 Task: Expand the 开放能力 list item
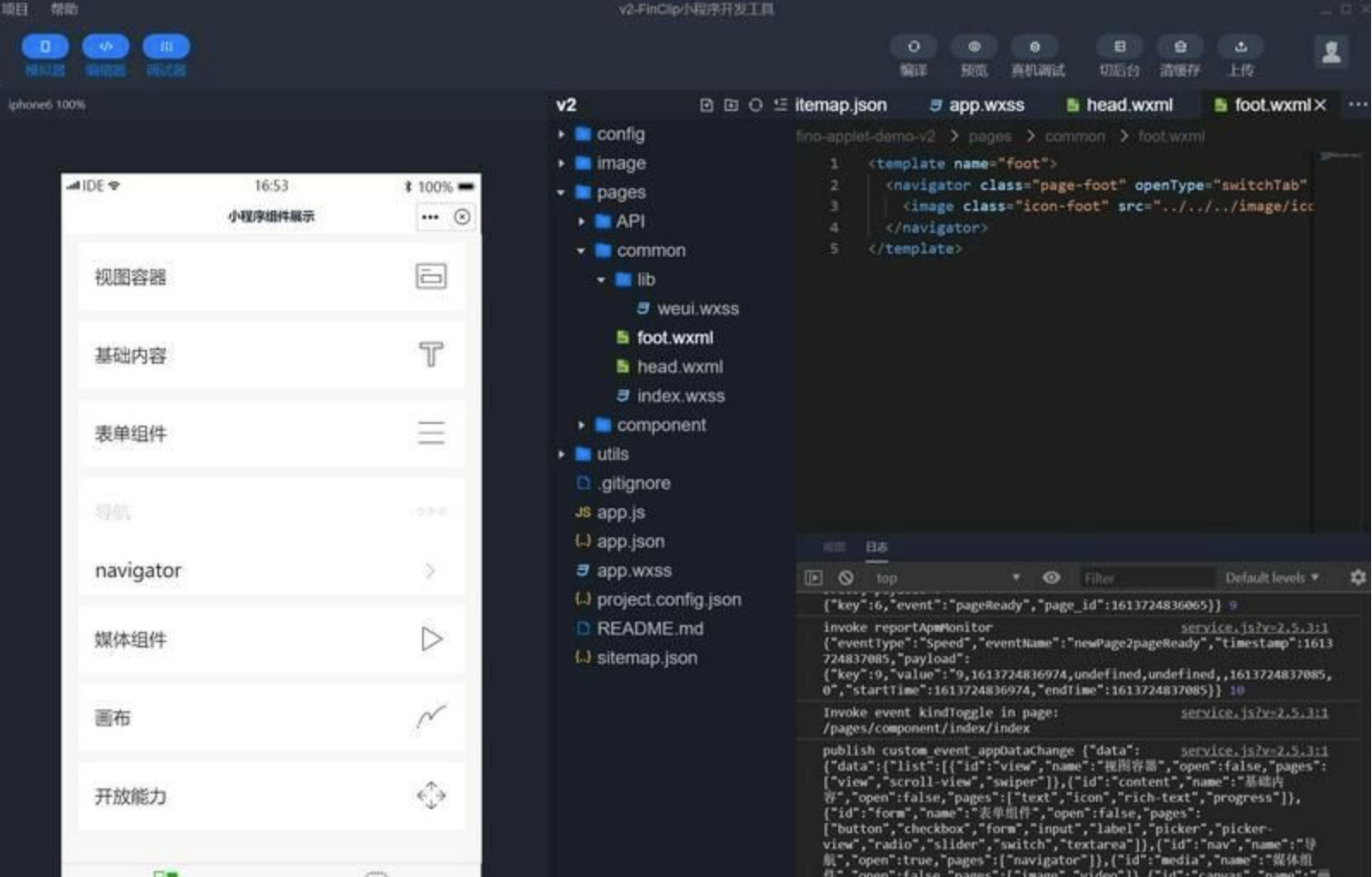click(271, 796)
